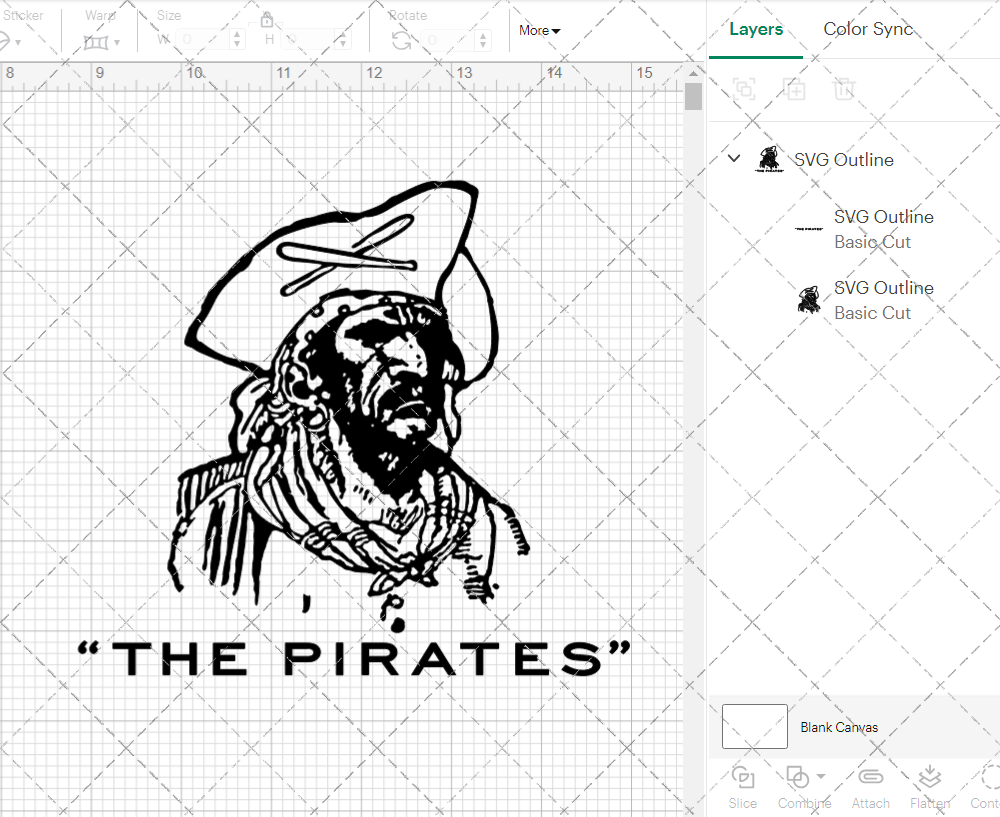Click the Rotate angle input field
The height and width of the screenshot is (817, 1000).
(x=449, y=40)
